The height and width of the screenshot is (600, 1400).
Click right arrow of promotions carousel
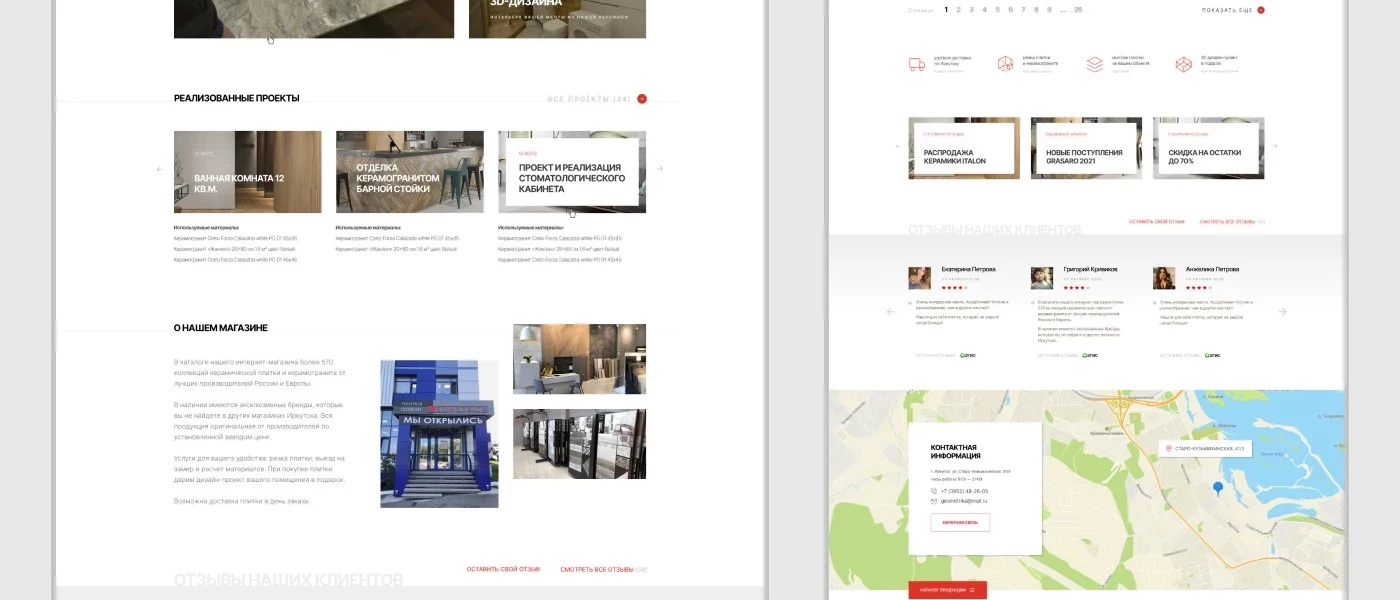[1277, 147]
